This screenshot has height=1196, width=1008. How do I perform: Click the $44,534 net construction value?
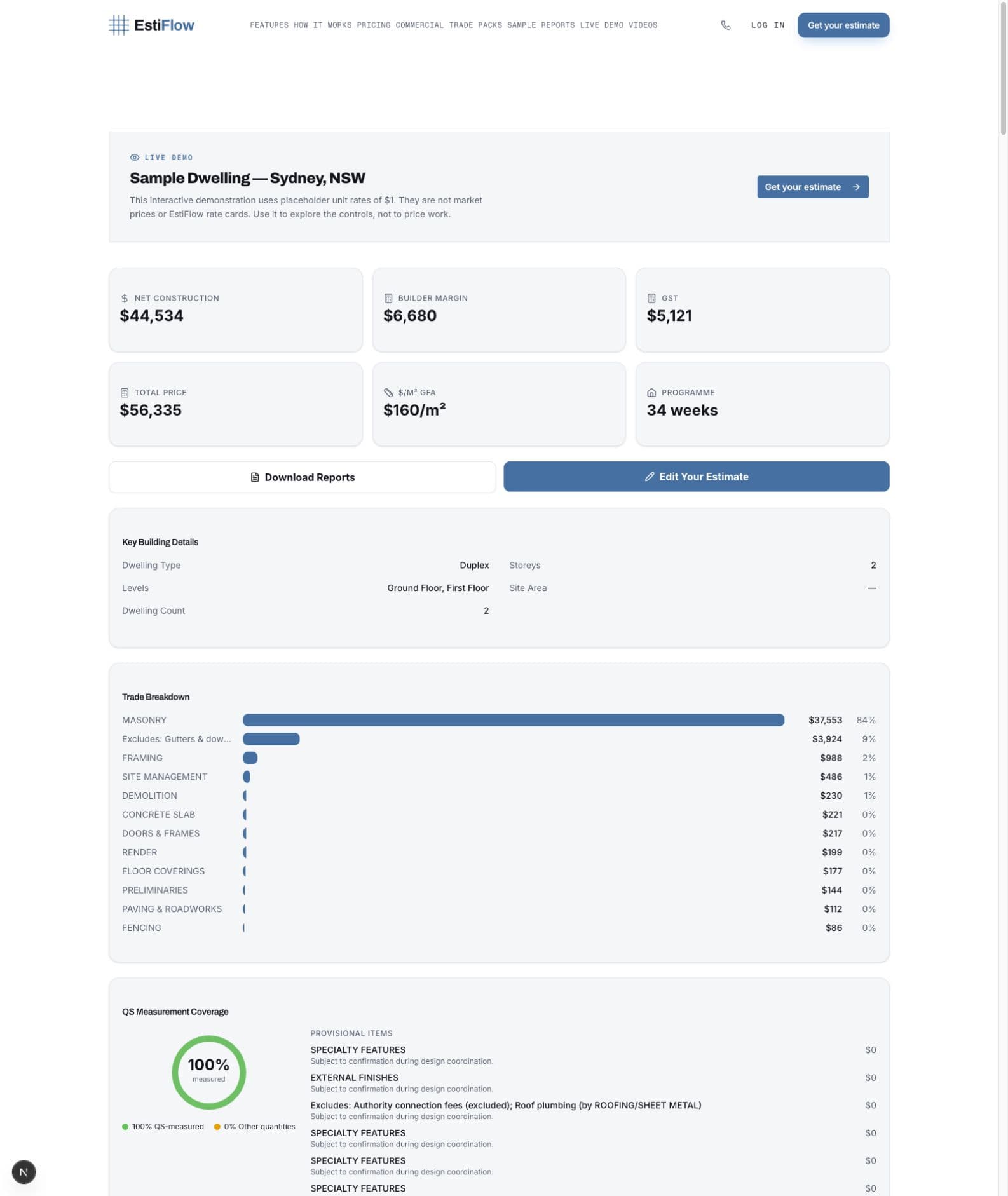152,316
